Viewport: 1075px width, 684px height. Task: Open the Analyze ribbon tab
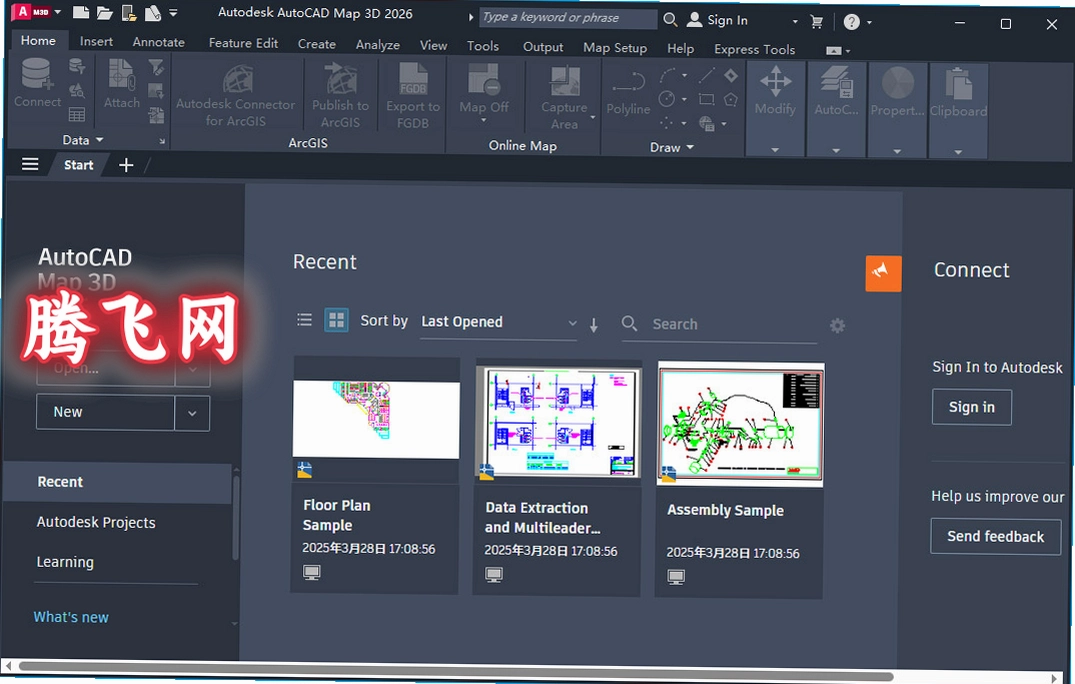(378, 45)
